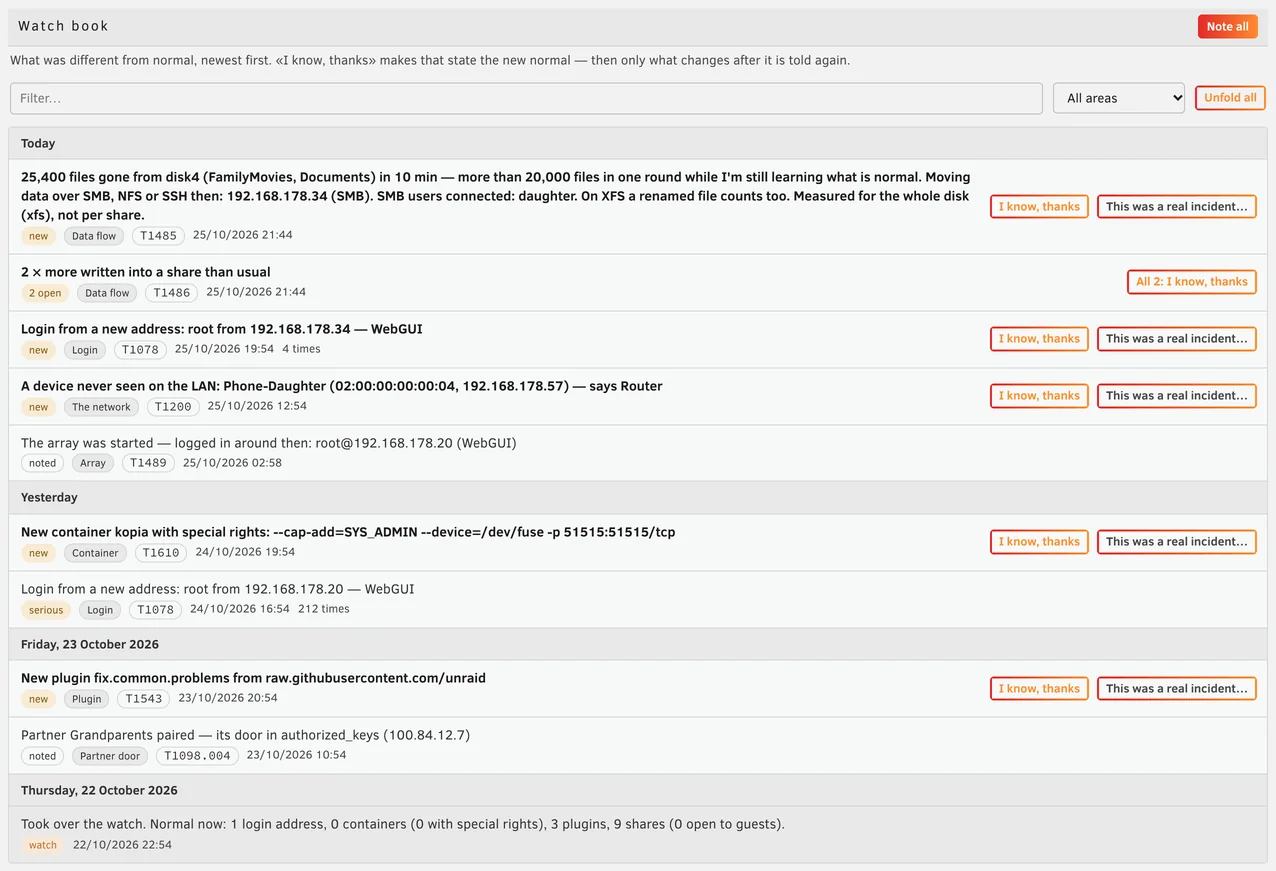1276x871 pixels.
Task: Focus the Filter text field
Action: pyautogui.click(x=526, y=98)
